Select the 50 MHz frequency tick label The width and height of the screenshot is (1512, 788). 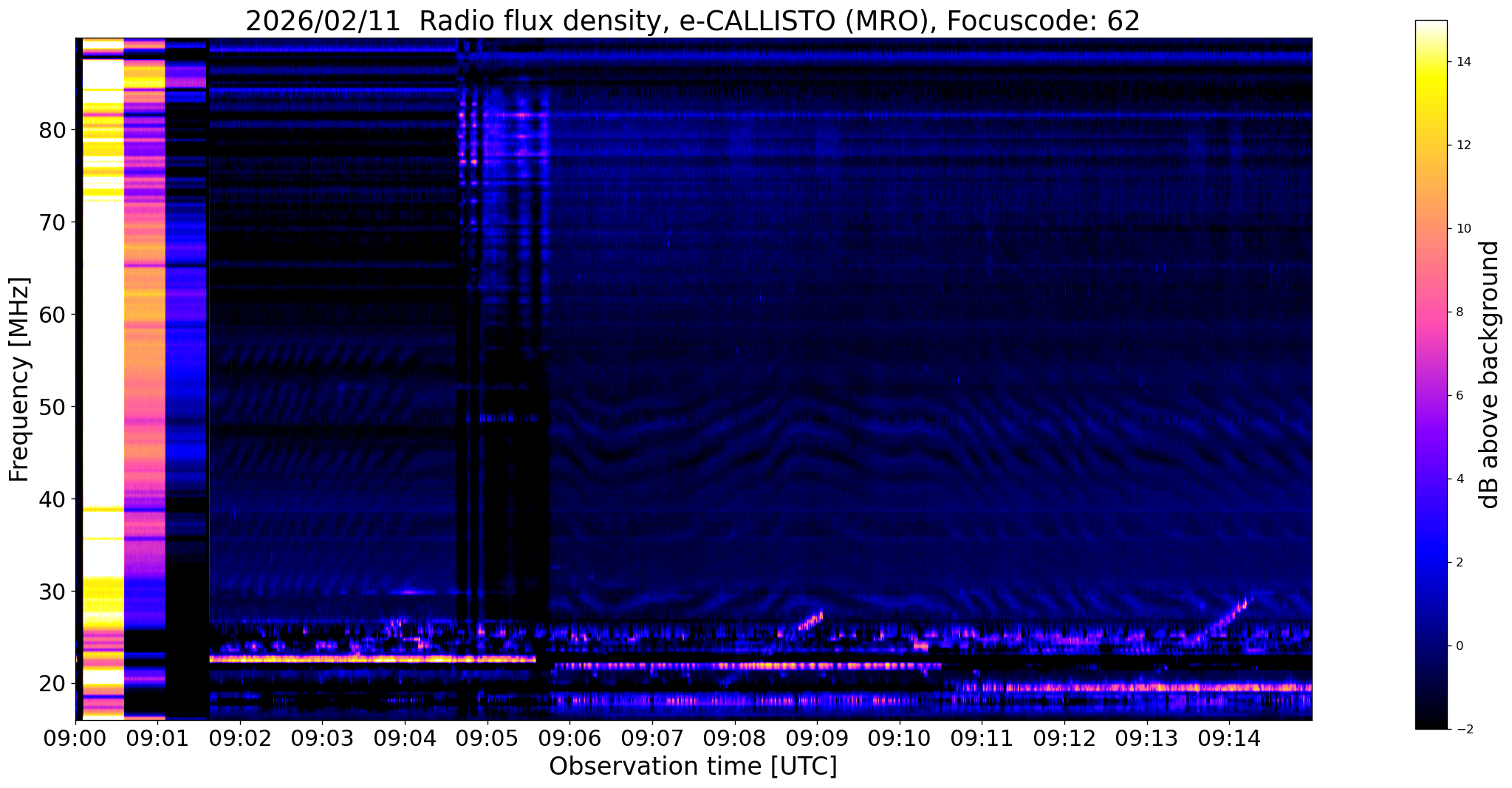point(52,407)
